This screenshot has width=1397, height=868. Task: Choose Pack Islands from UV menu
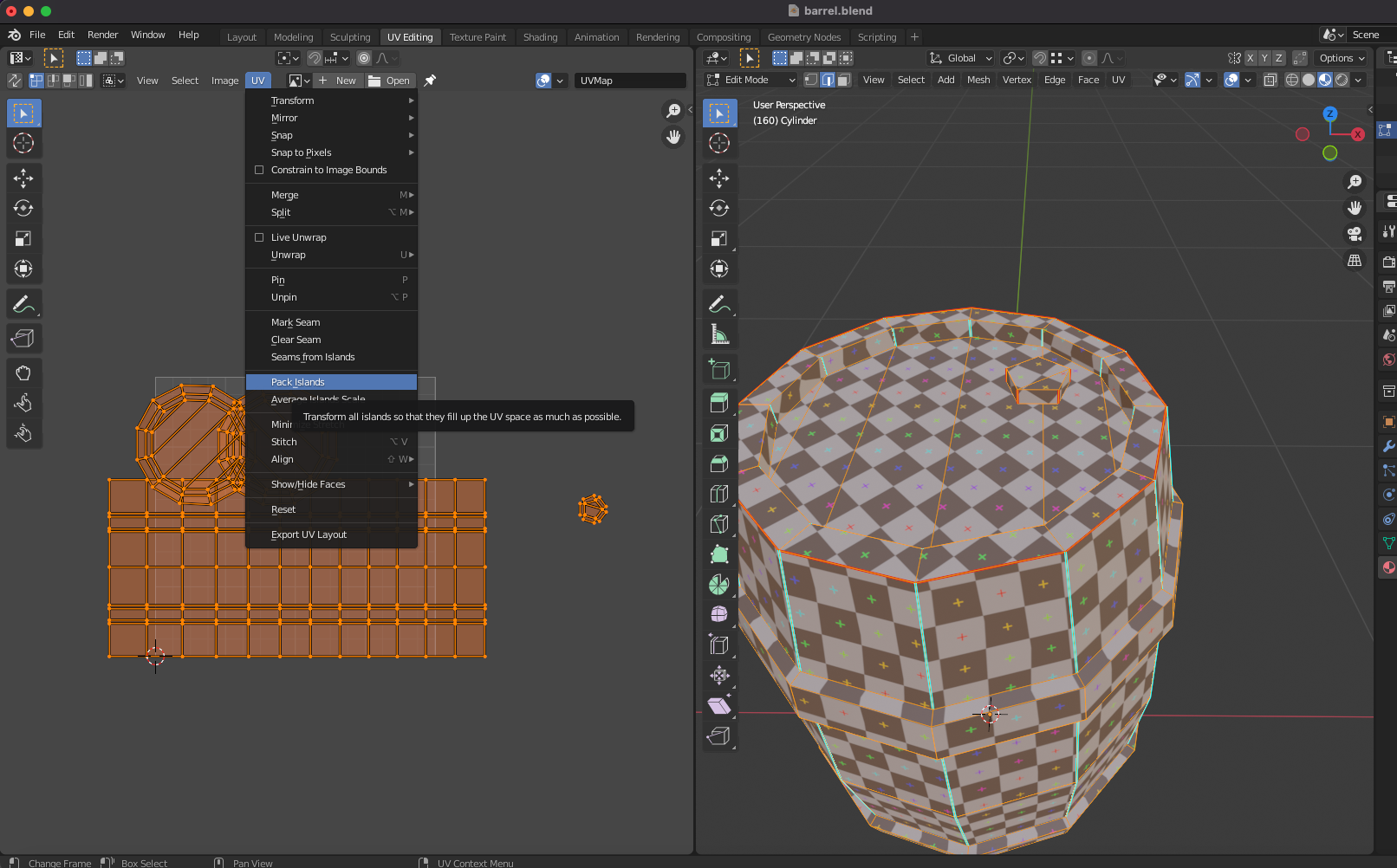(x=298, y=382)
